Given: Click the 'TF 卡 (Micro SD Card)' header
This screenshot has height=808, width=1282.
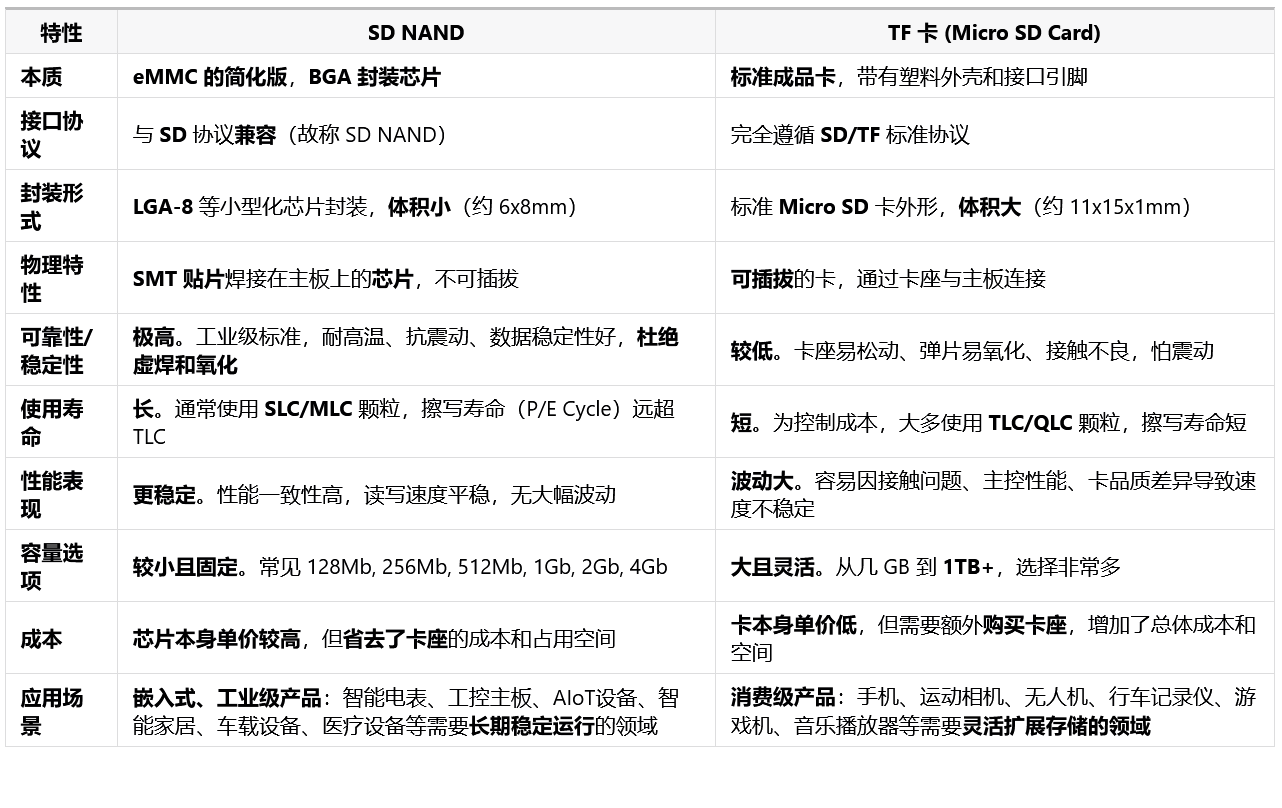Looking at the screenshot, I should coord(994,32).
